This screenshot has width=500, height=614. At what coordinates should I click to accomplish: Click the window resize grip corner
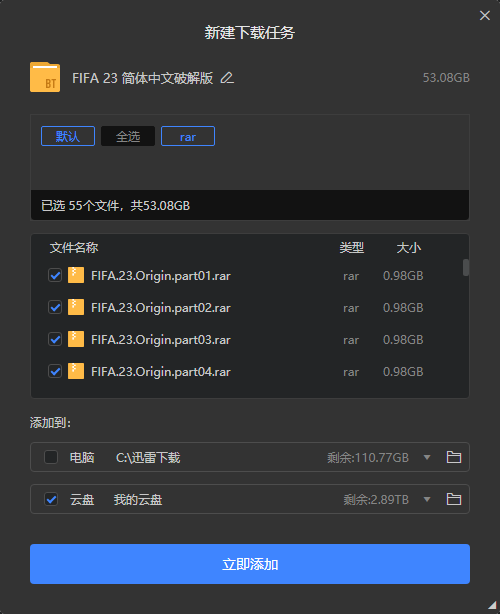pyautogui.click(x=492, y=606)
